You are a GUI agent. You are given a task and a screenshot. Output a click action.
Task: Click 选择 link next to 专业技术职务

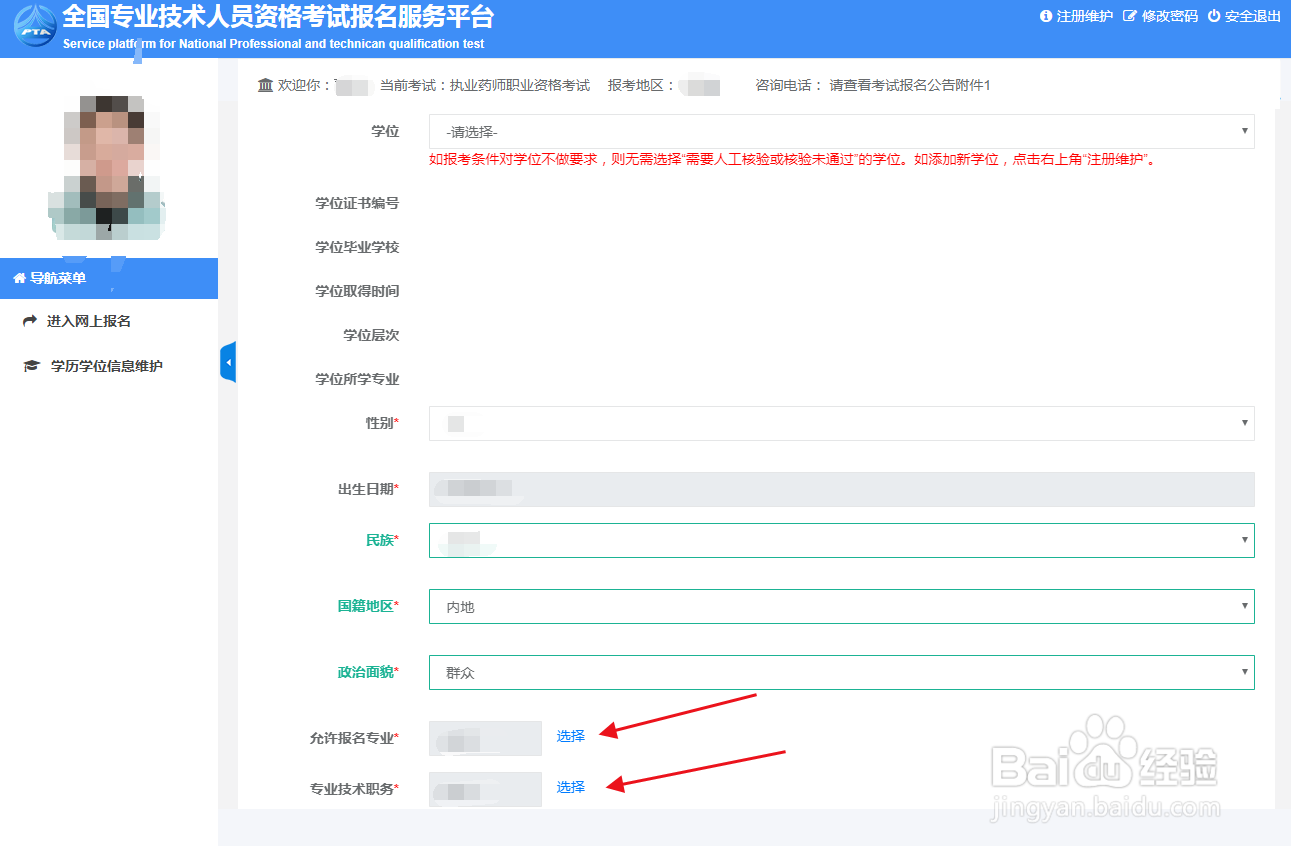point(569,787)
